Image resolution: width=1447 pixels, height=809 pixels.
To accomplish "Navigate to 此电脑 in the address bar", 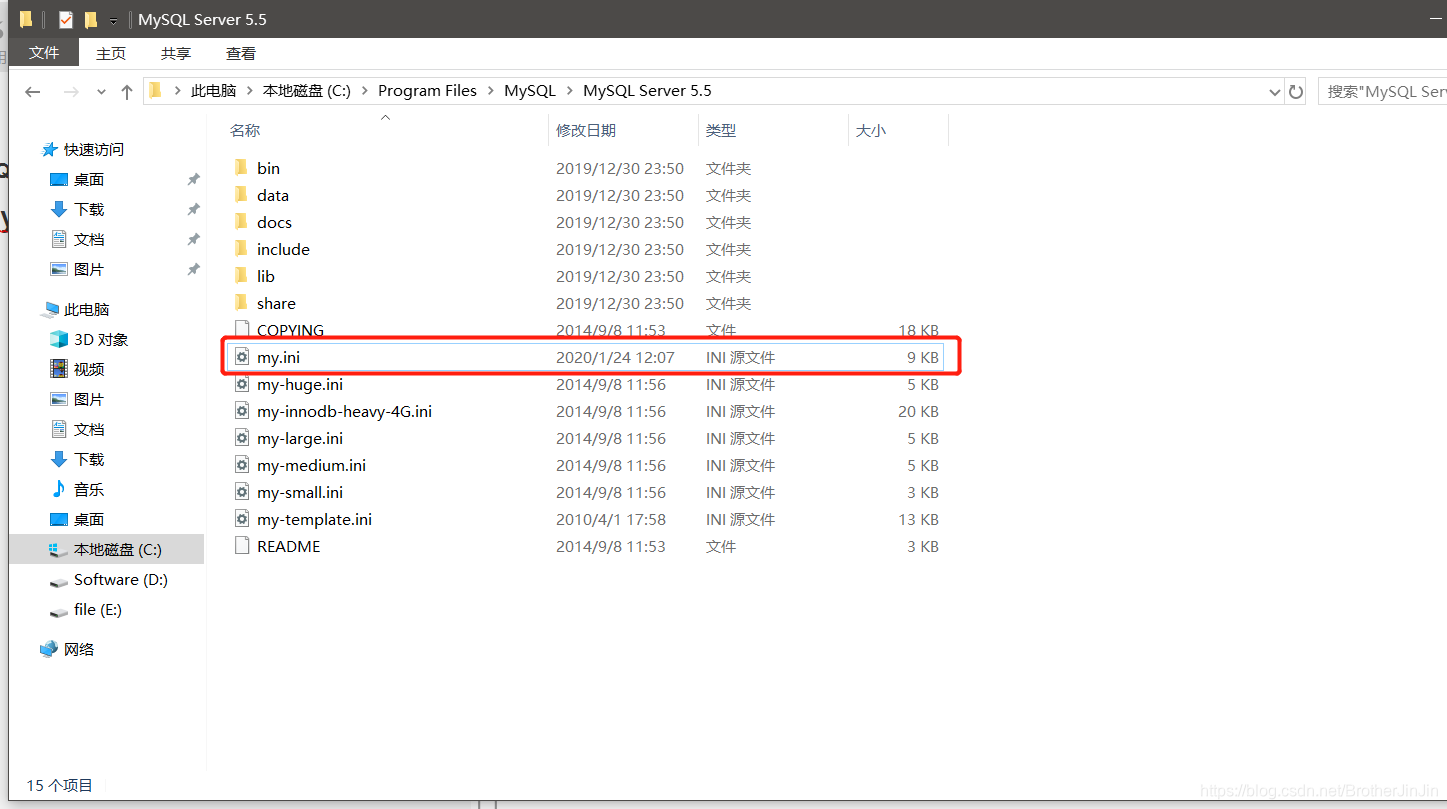I will (214, 91).
